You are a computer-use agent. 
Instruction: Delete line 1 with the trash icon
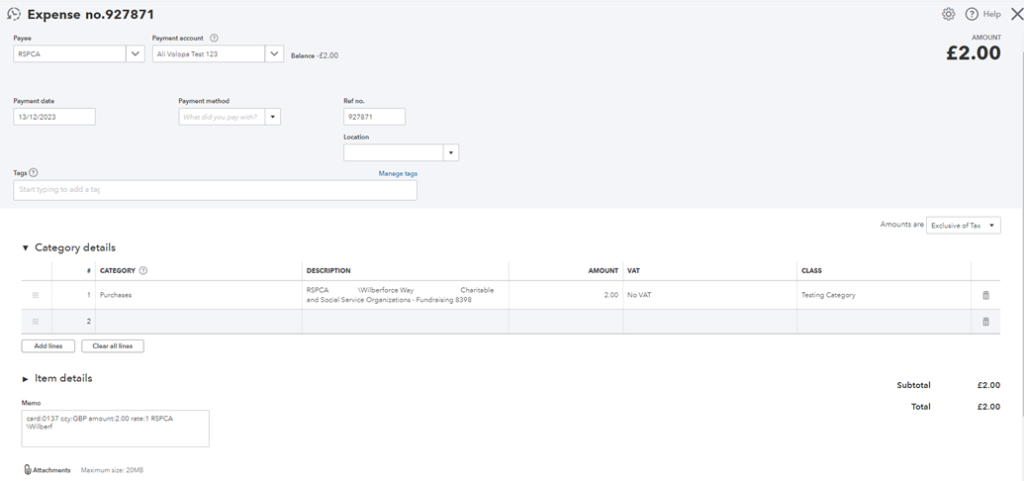(x=985, y=295)
